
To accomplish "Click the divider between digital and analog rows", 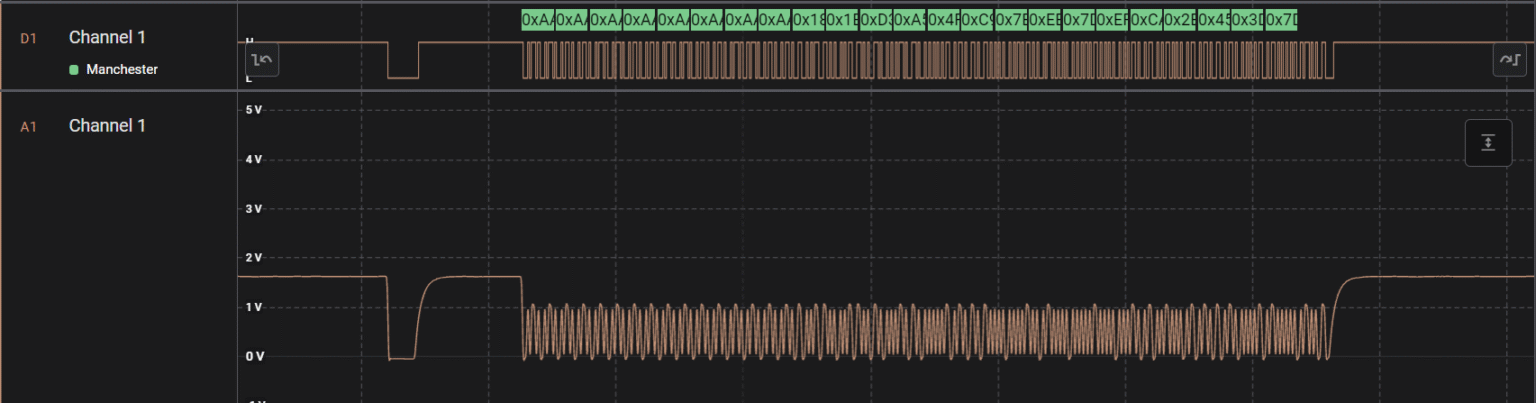I will pos(768,91).
